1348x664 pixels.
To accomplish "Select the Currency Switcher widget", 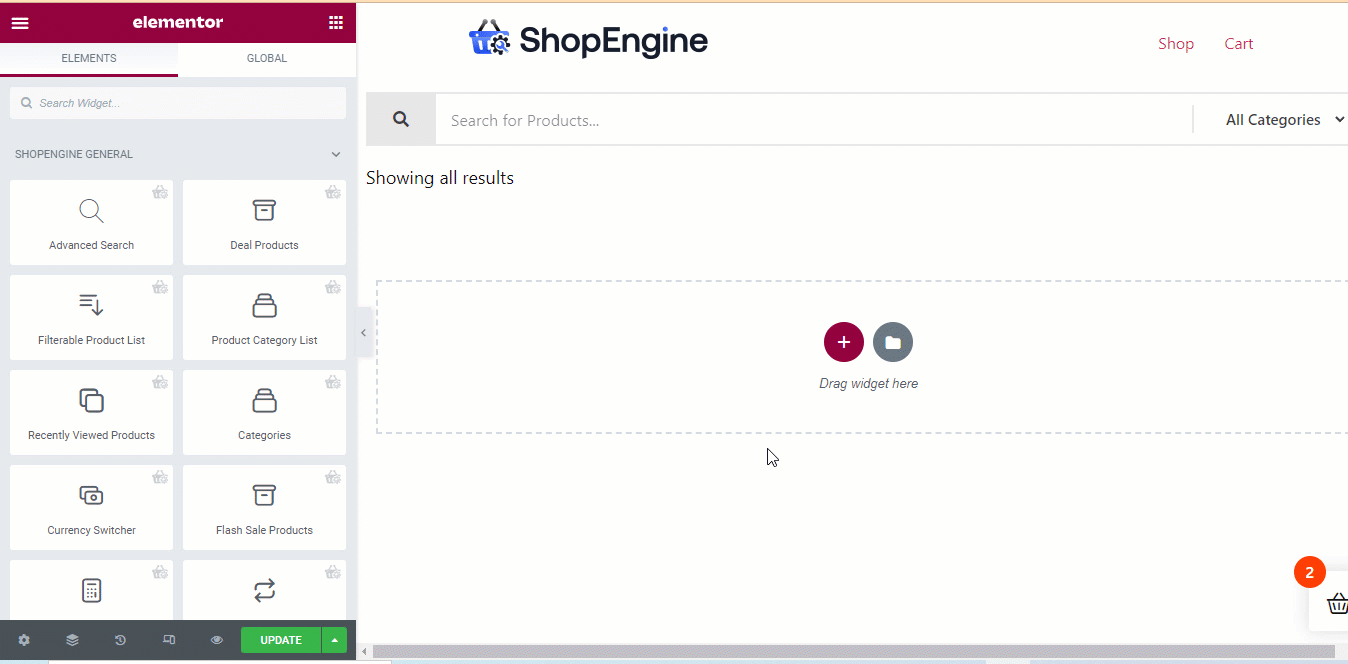I will (91, 508).
